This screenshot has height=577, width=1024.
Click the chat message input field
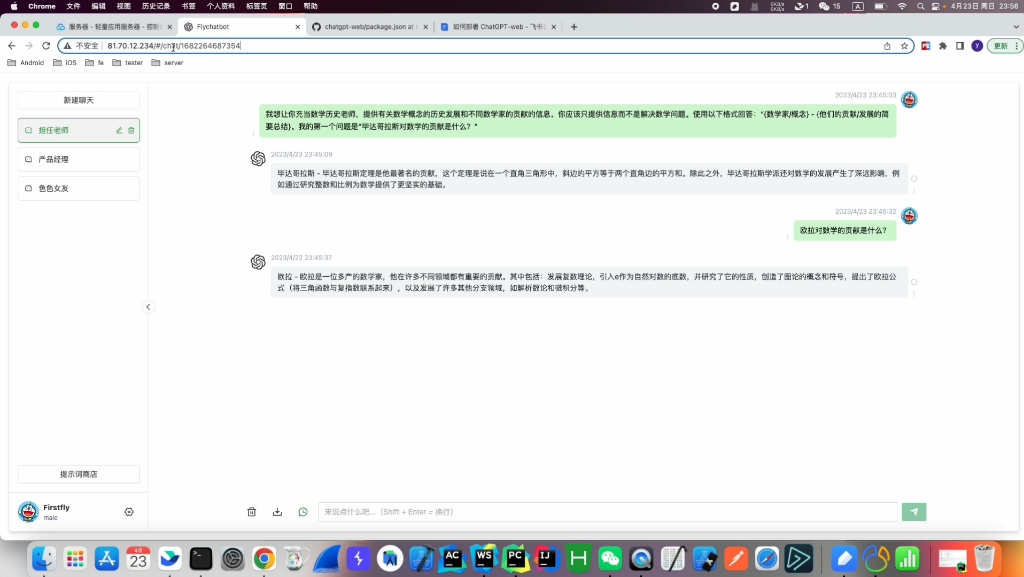point(600,511)
